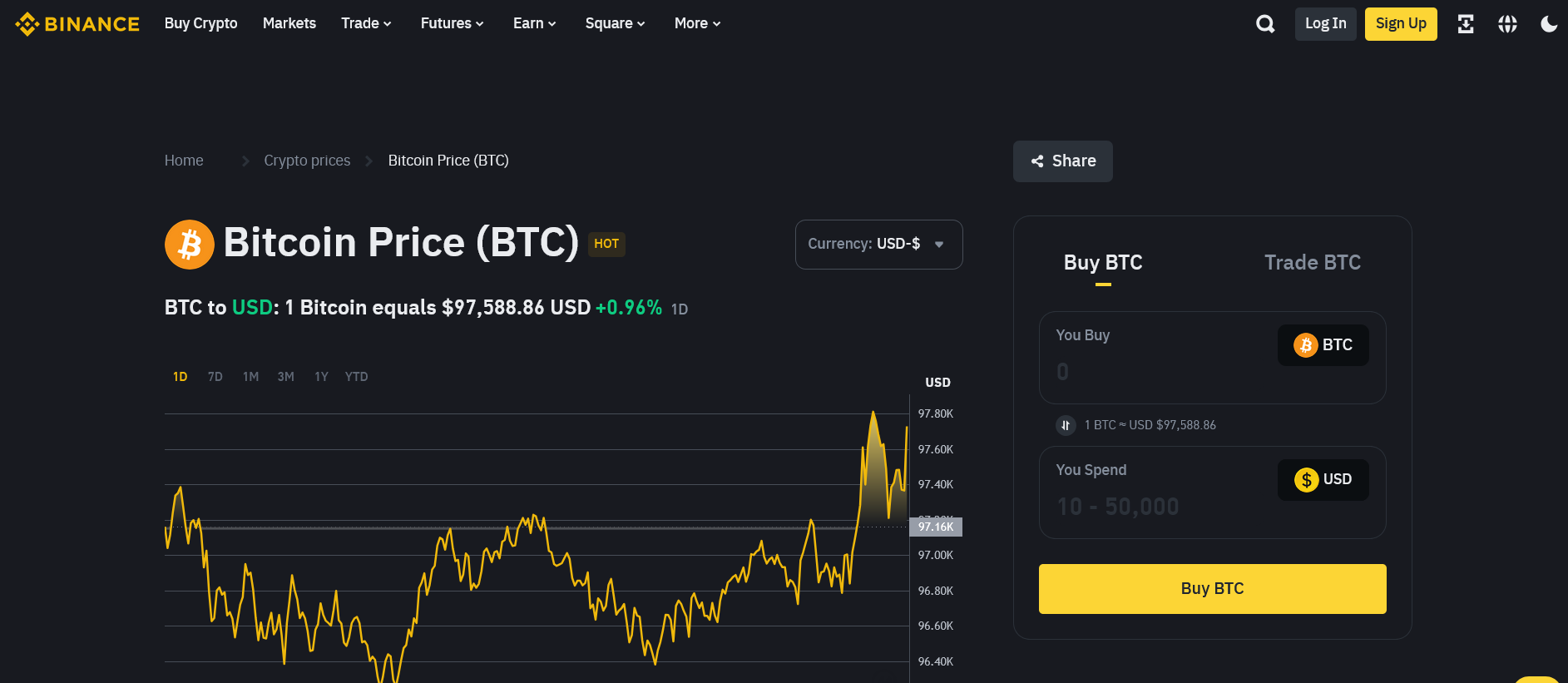Viewport: 1568px width, 683px height.
Task: Click the orange Bitcoin logo beside title
Action: coord(190,245)
